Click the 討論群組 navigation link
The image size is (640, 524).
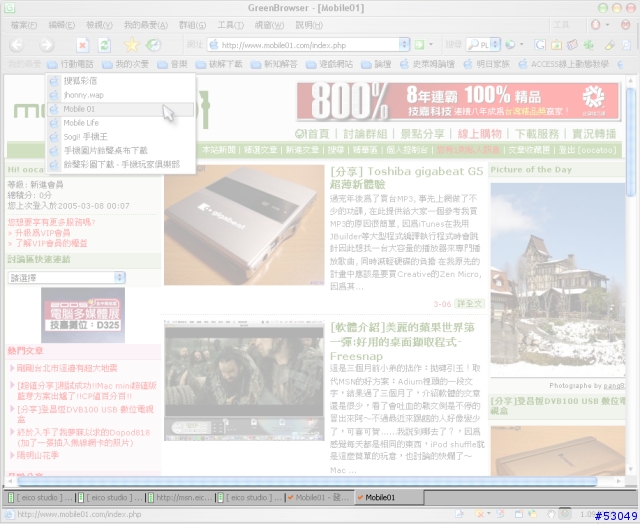(x=365, y=134)
